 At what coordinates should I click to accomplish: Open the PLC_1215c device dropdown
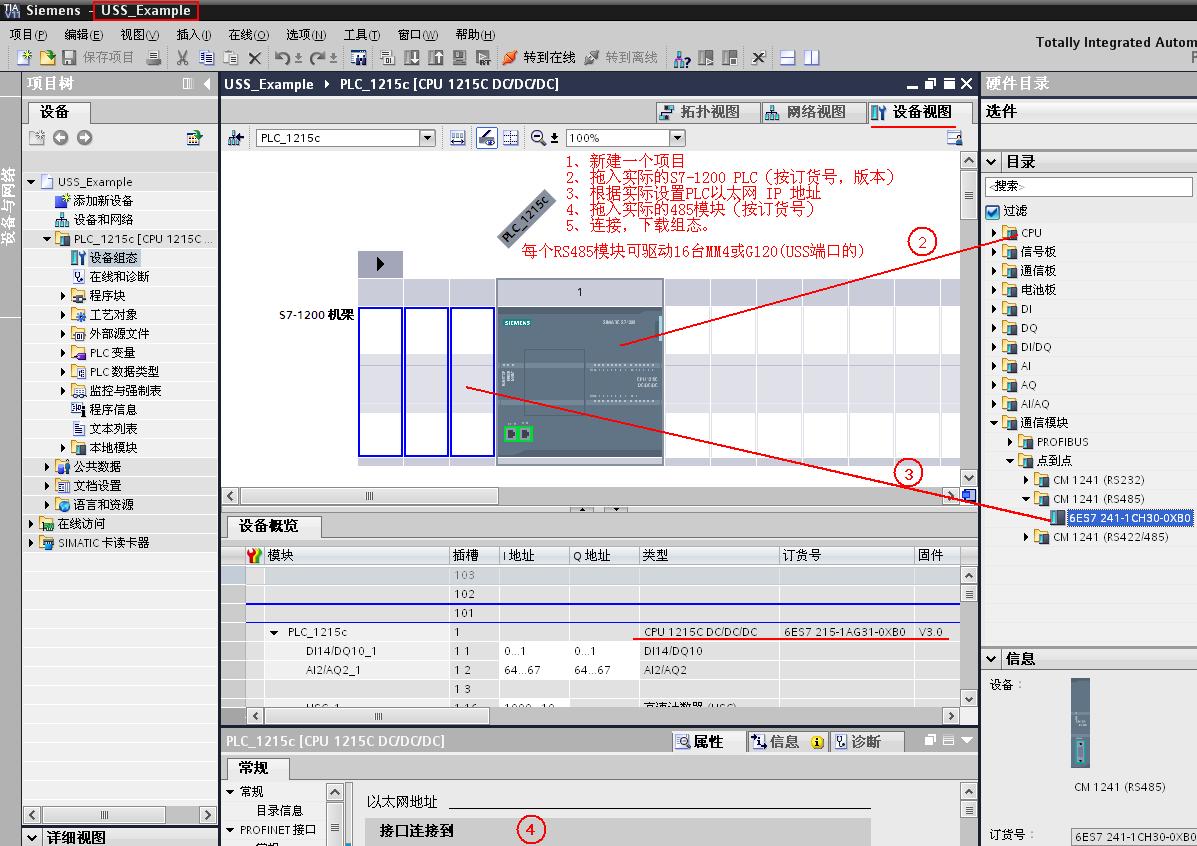coord(428,137)
